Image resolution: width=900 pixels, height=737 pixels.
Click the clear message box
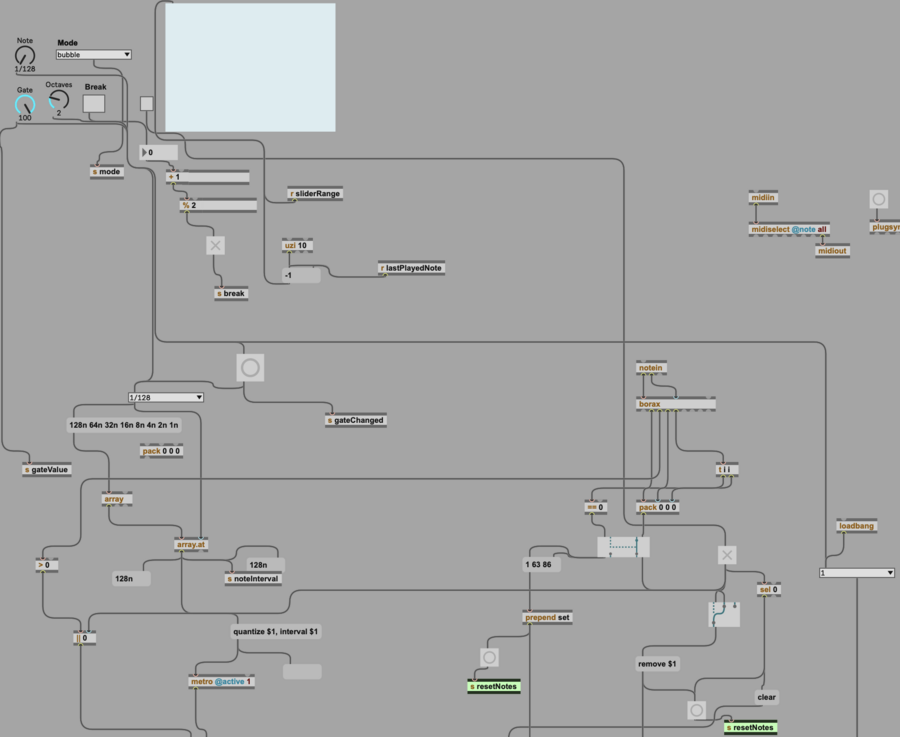[x=766, y=697]
